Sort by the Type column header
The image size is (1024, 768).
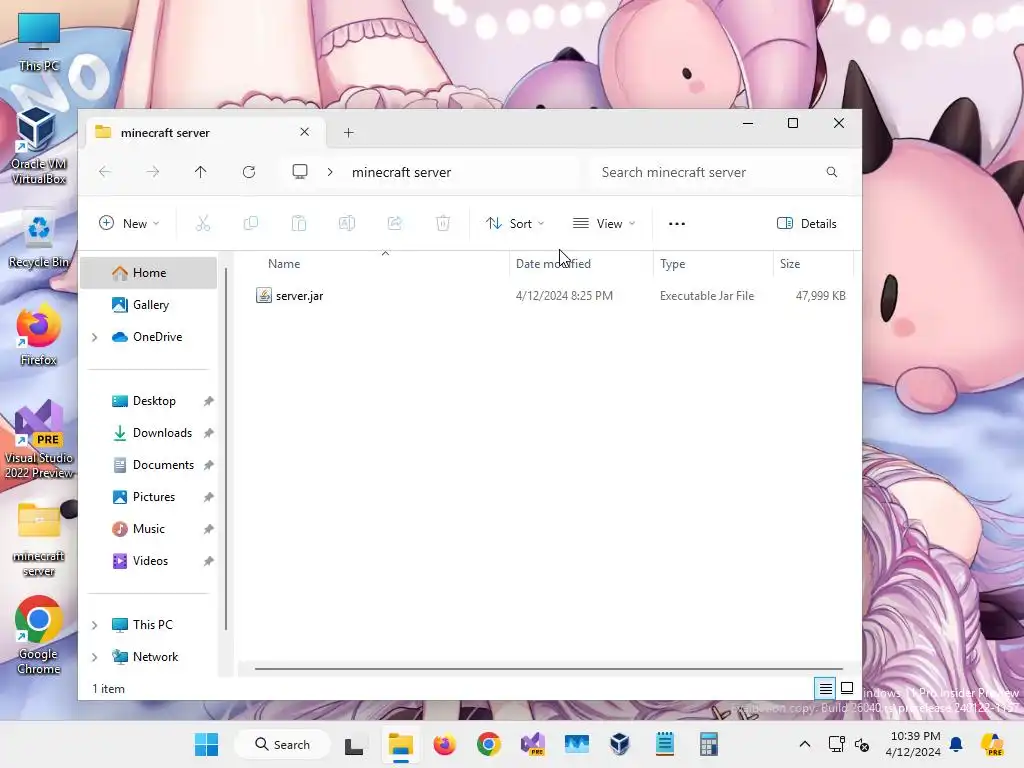click(673, 264)
